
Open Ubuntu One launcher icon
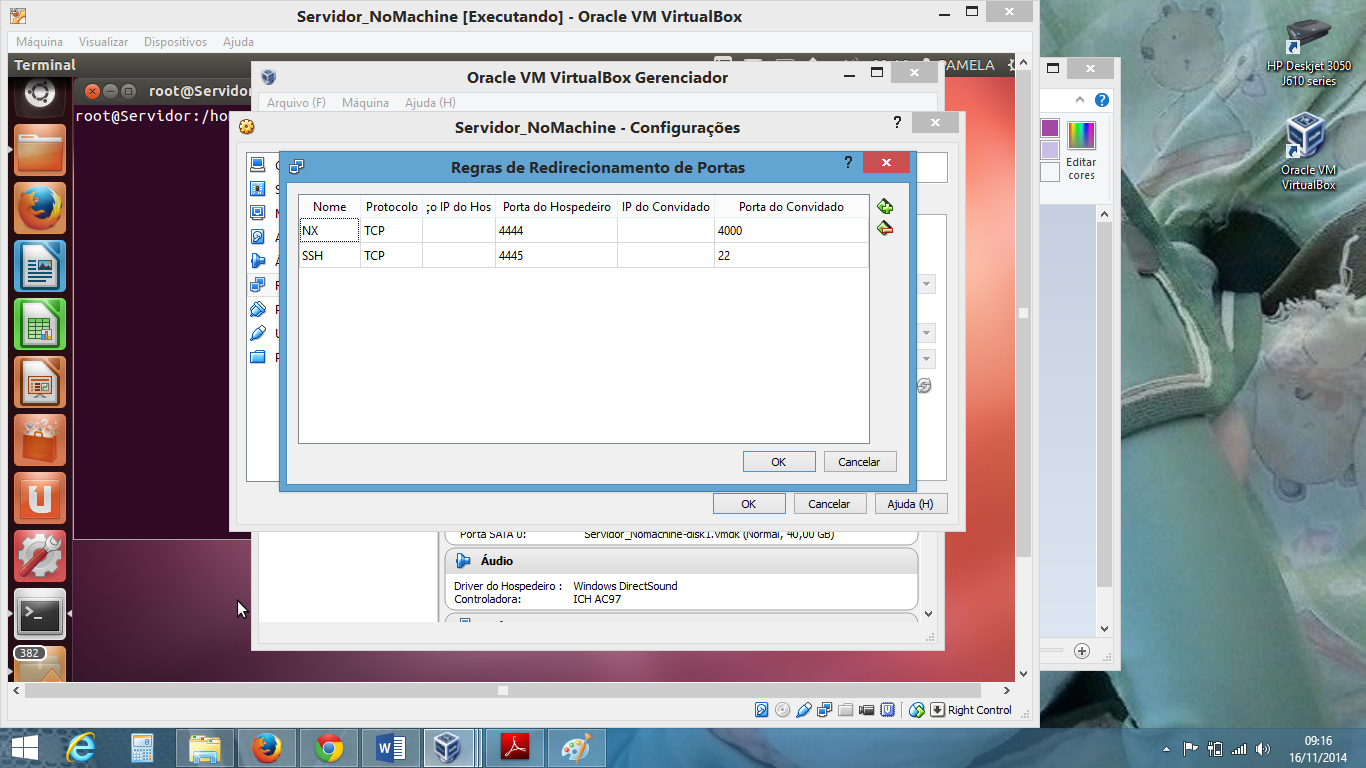[40, 498]
